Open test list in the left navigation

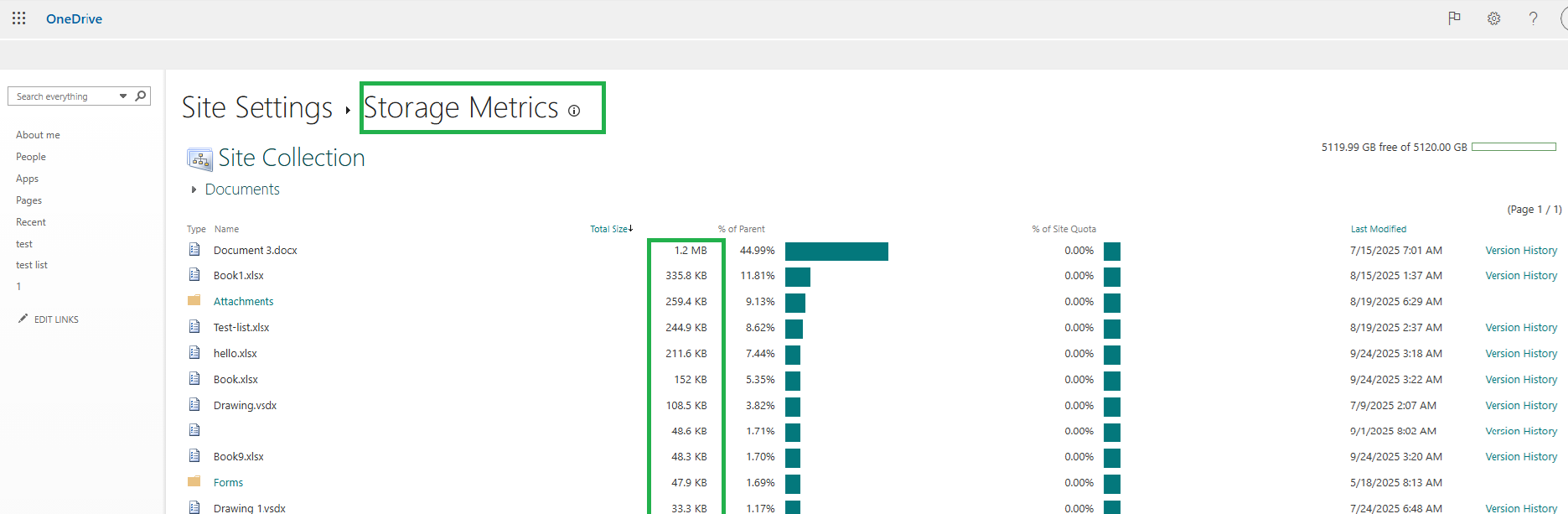pos(32,265)
